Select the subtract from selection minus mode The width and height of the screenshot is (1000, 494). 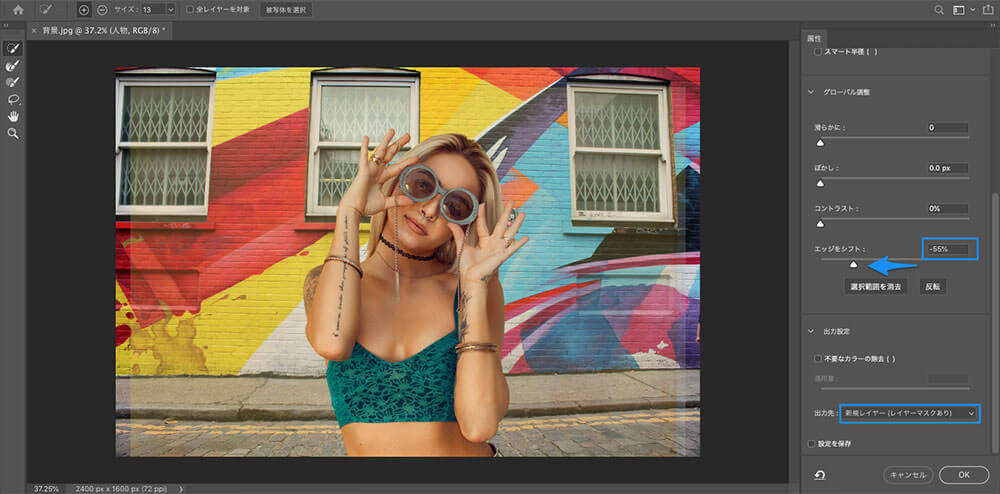(103, 10)
